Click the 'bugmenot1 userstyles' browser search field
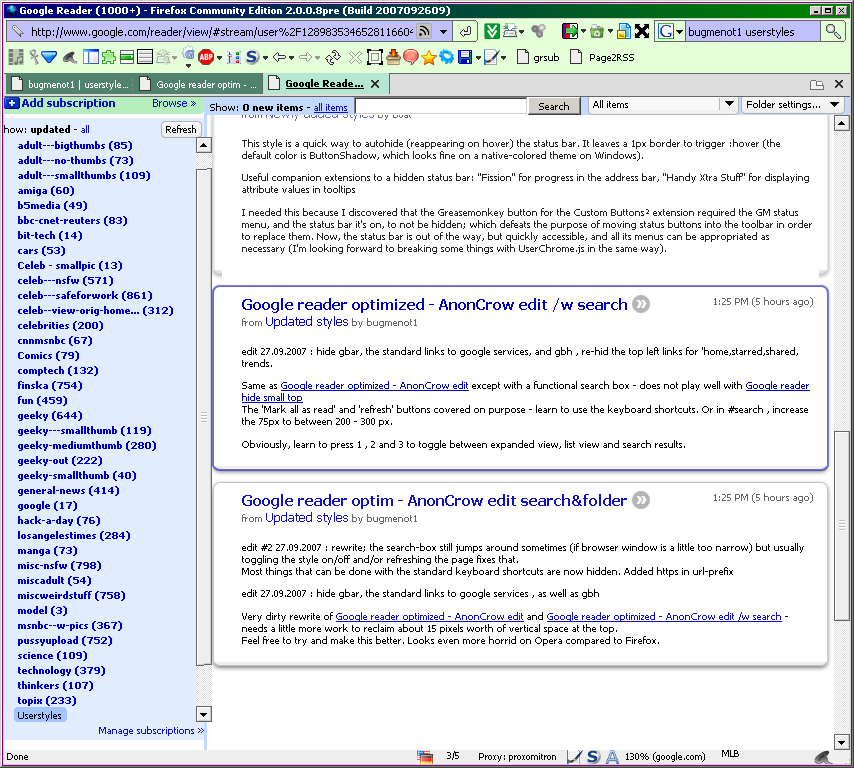Screen dimensions: 854x768 [x=752, y=32]
